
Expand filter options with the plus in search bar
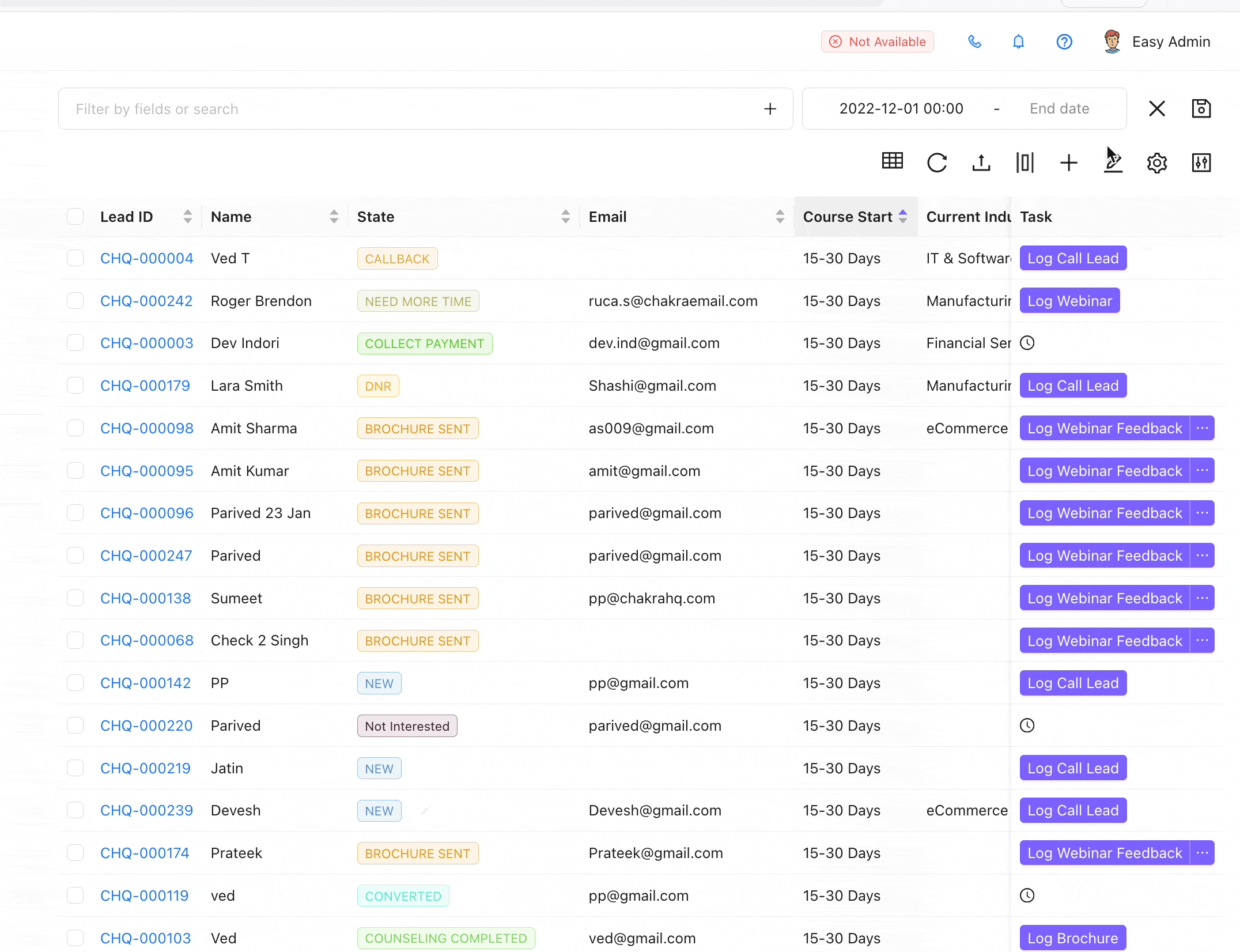[770, 109]
